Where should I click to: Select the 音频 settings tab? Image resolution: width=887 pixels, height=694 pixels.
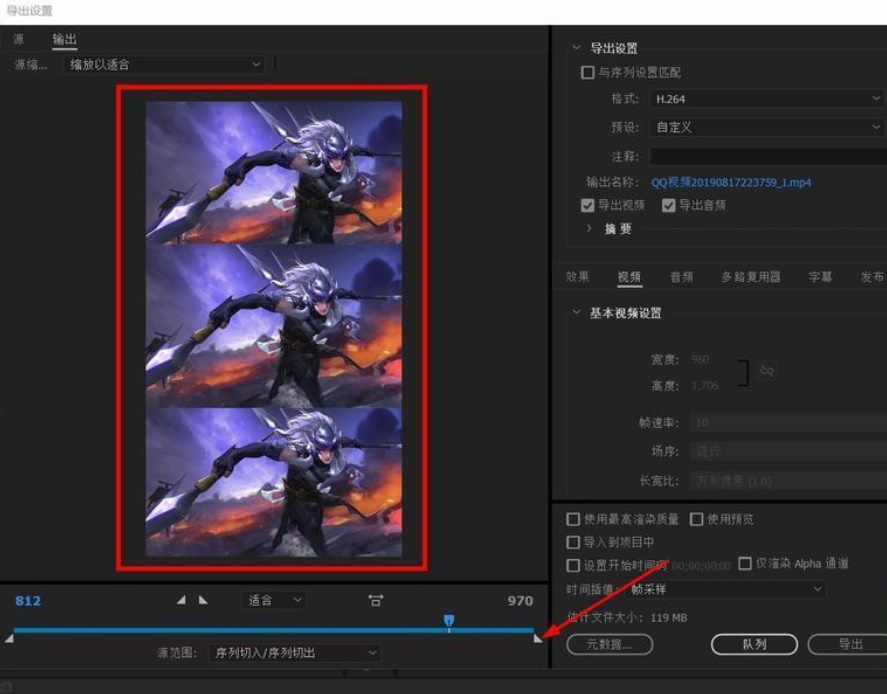pos(680,276)
